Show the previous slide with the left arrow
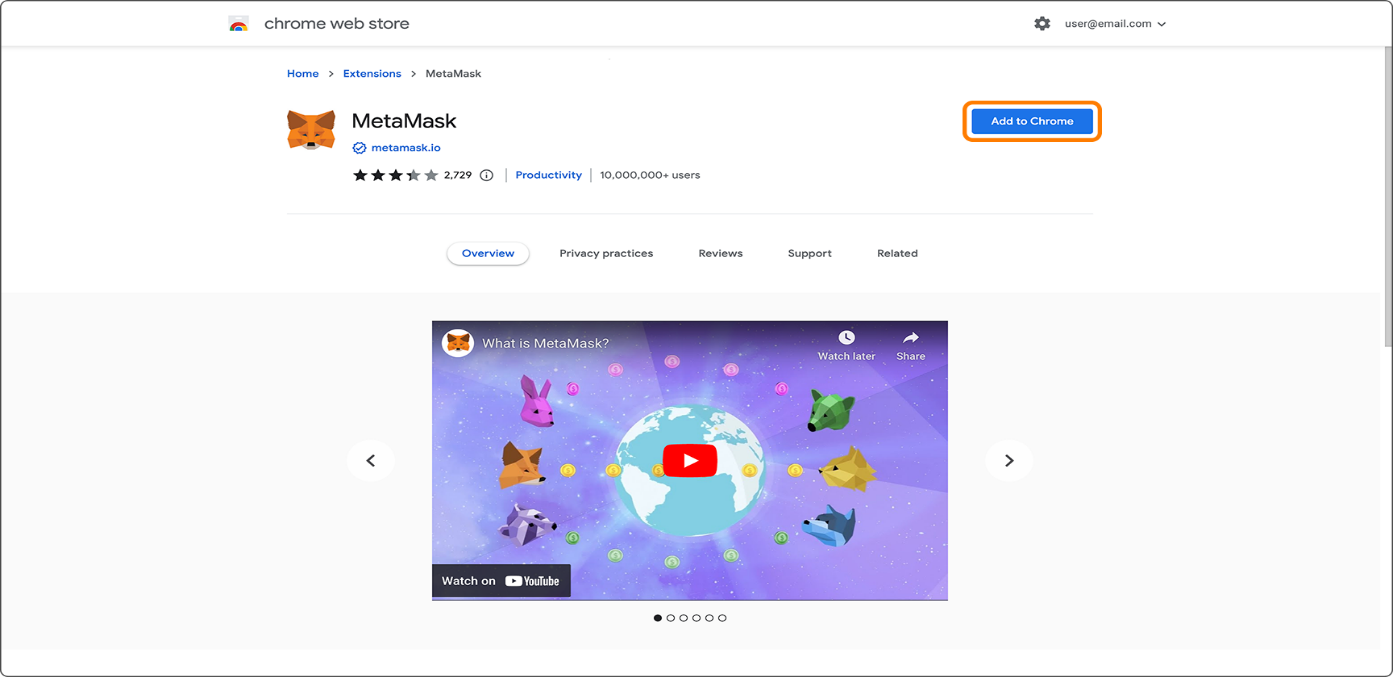1393x677 pixels. 371,461
